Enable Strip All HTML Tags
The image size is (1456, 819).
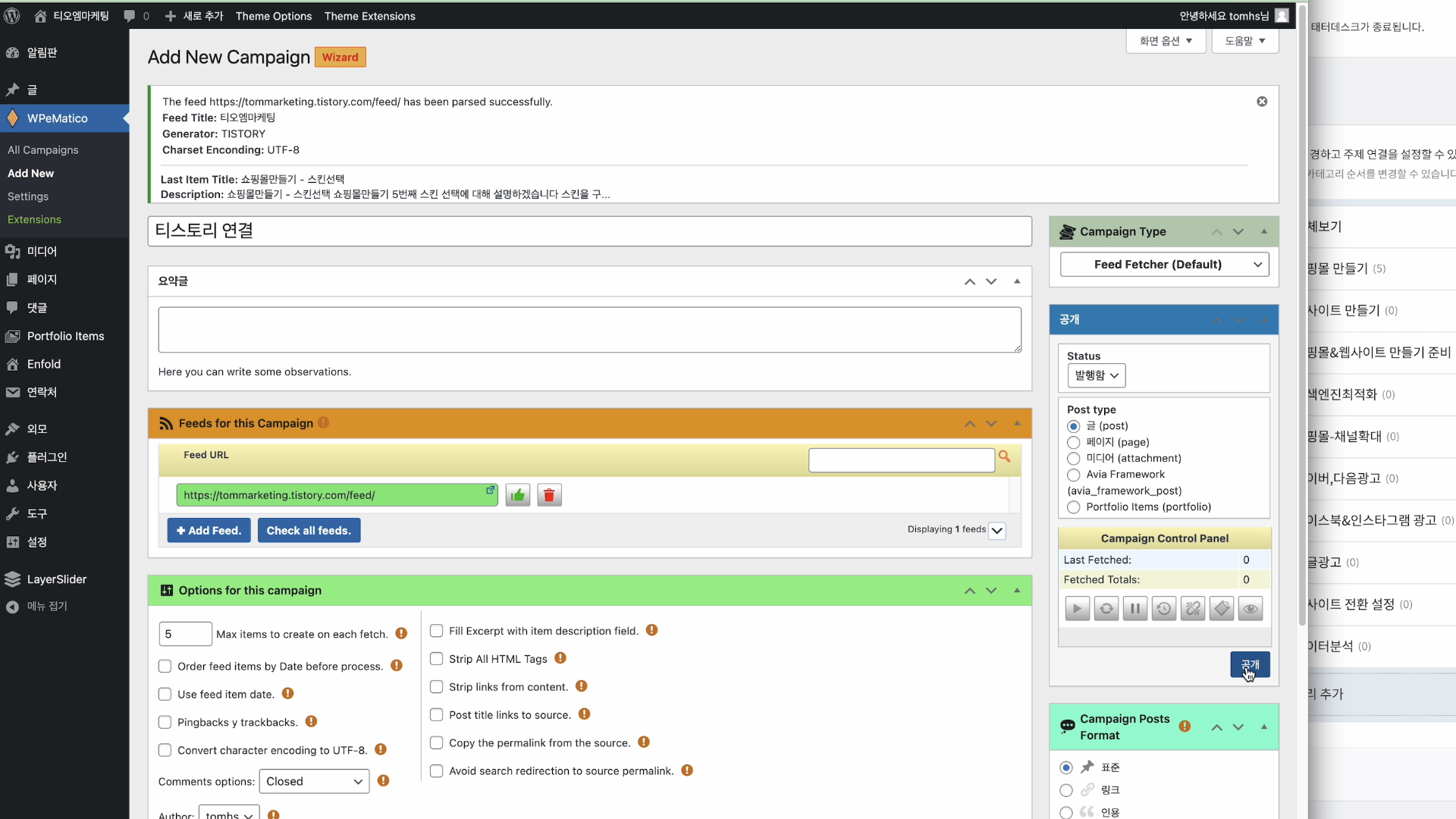pos(436,659)
